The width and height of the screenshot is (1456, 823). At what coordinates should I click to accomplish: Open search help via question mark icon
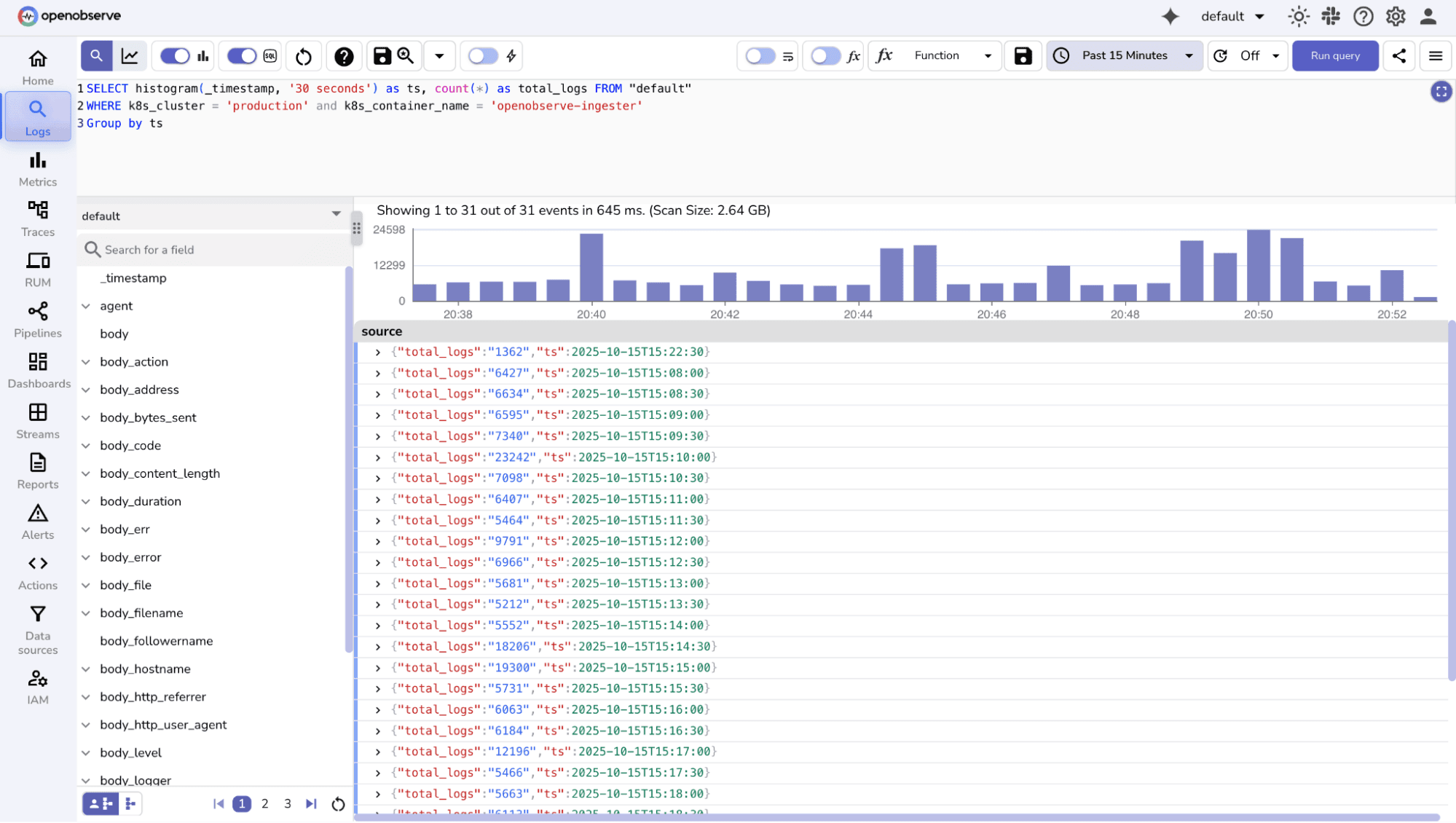(x=343, y=55)
